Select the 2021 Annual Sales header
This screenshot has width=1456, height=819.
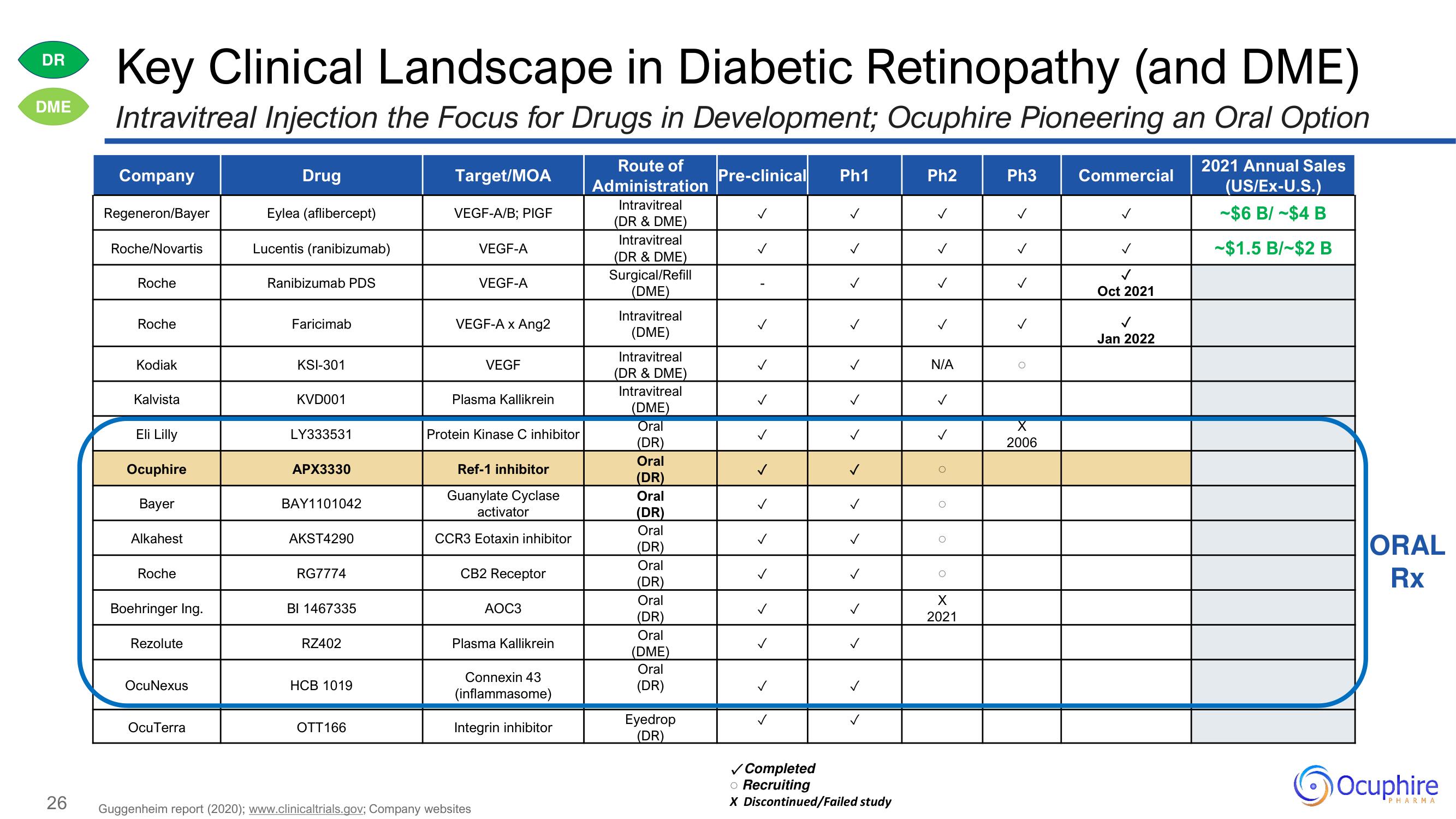pyautogui.click(x=1273, y=175)
